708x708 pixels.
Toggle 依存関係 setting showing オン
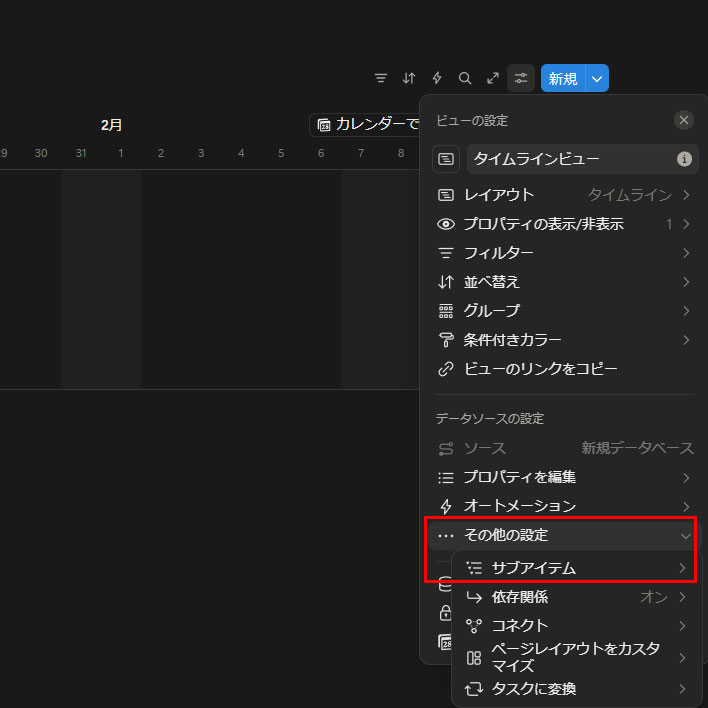tap(577, 597)
